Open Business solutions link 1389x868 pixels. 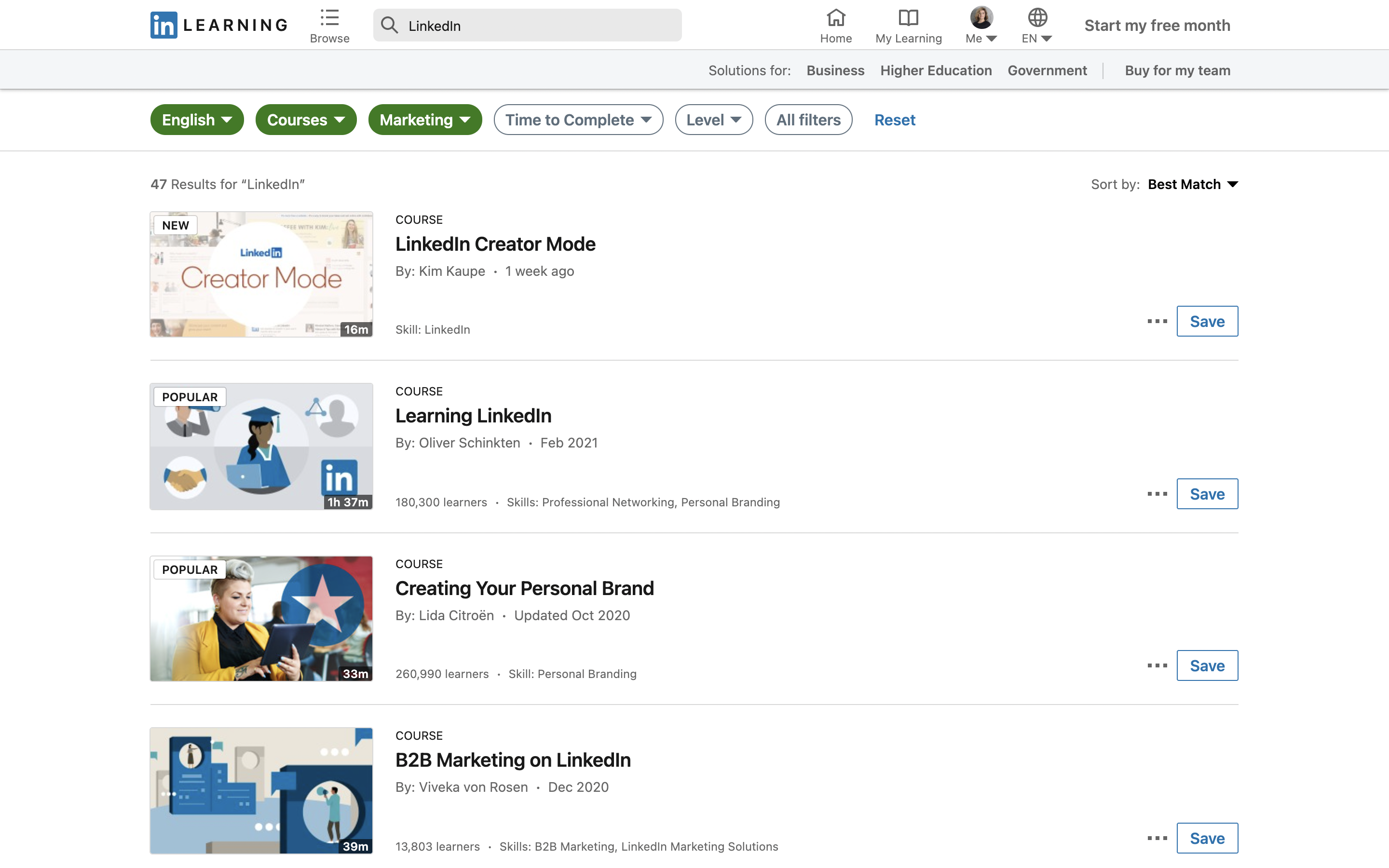(835, 70)
